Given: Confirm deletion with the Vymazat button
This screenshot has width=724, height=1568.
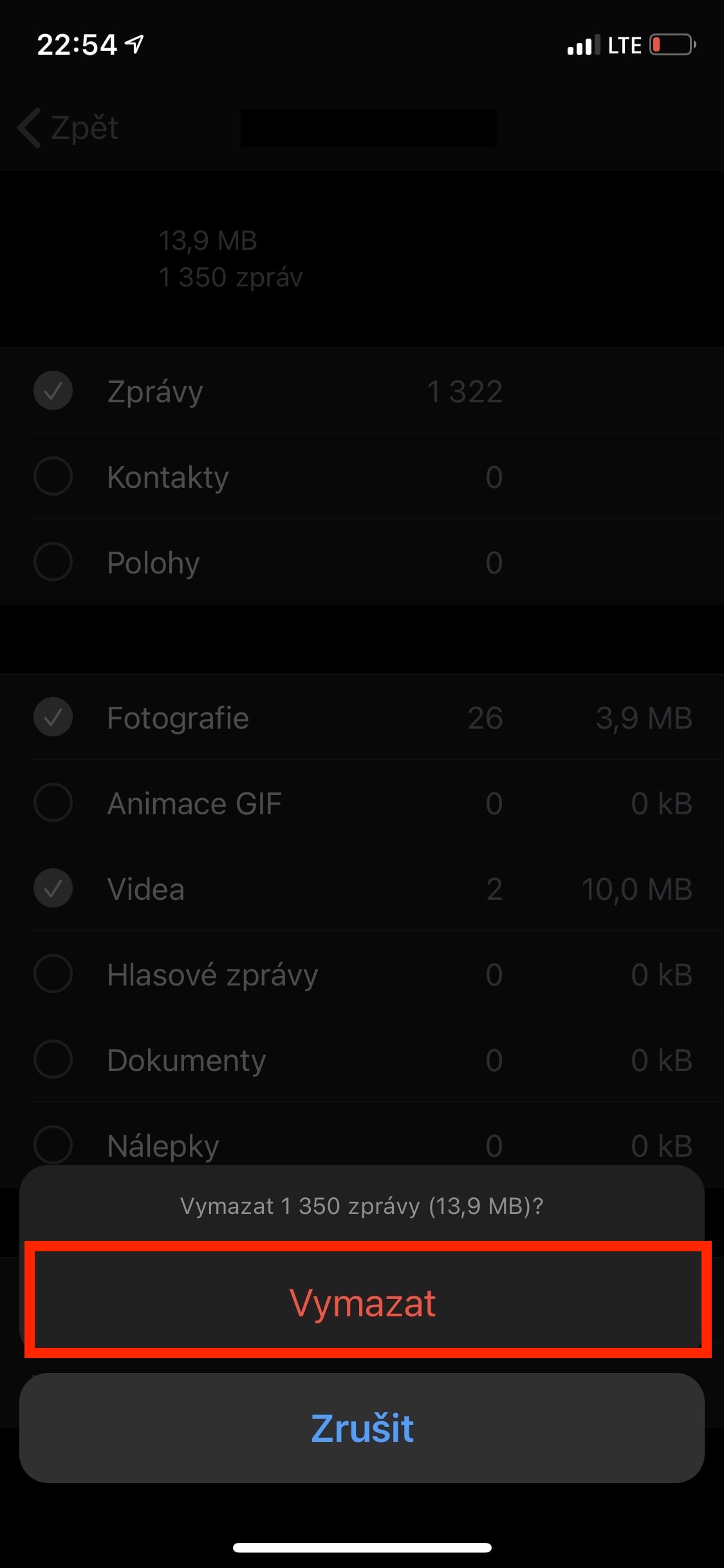Looking at the screenshot, I should tap(362, 1303).
